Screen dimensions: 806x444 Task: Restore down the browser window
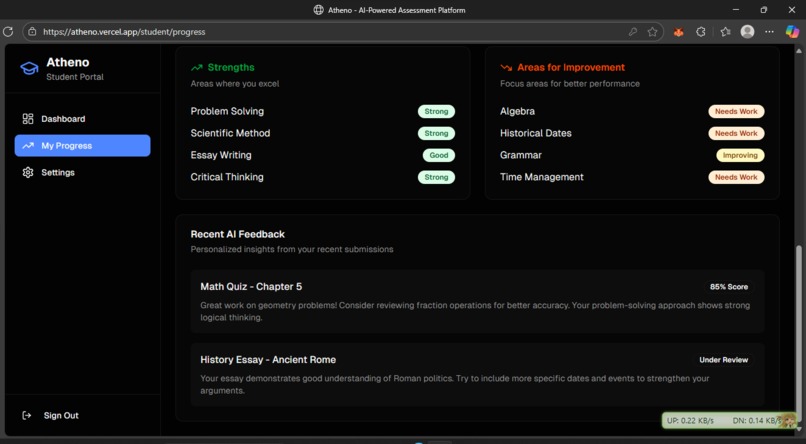764,10
